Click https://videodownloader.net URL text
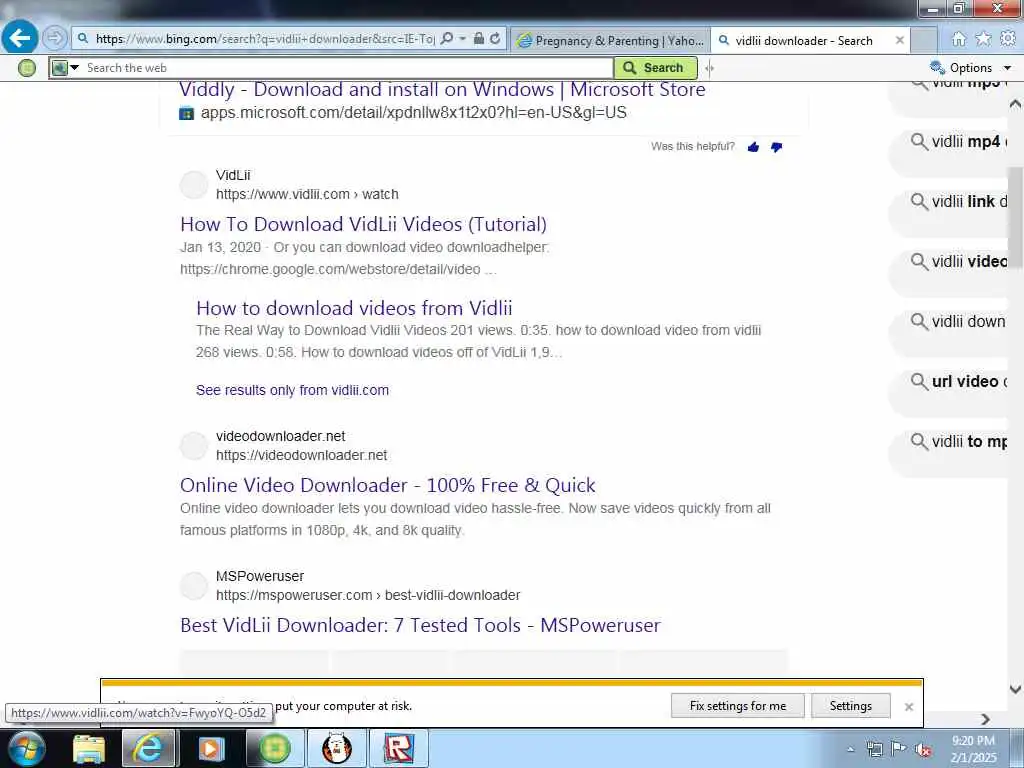Screen dimensions: 1024x768 click(x=301, y=455)
